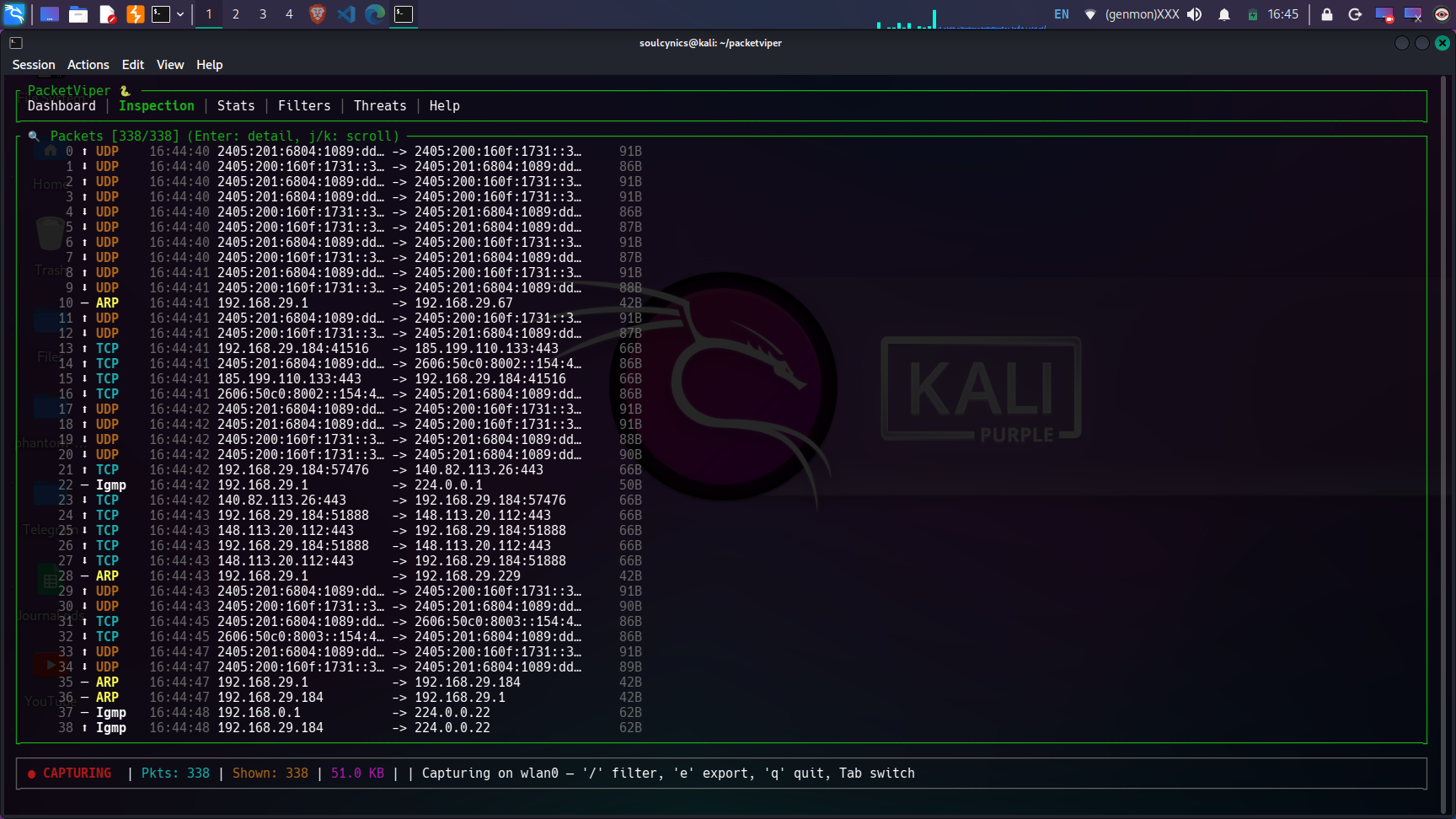Open the Kali applications menu
The width and height of the screenshot is (1456, 819).
[14, 13]
